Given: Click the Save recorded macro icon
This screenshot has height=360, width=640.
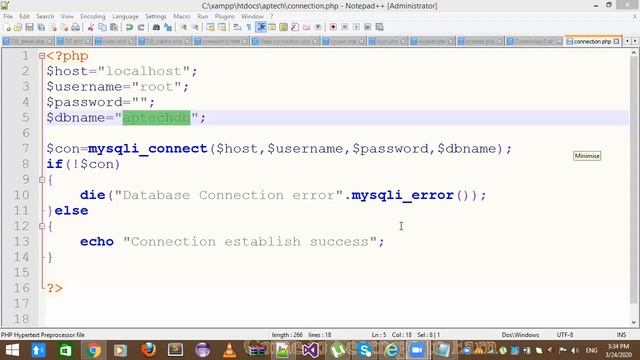Looking at the screenshot, I should [380, 27].
